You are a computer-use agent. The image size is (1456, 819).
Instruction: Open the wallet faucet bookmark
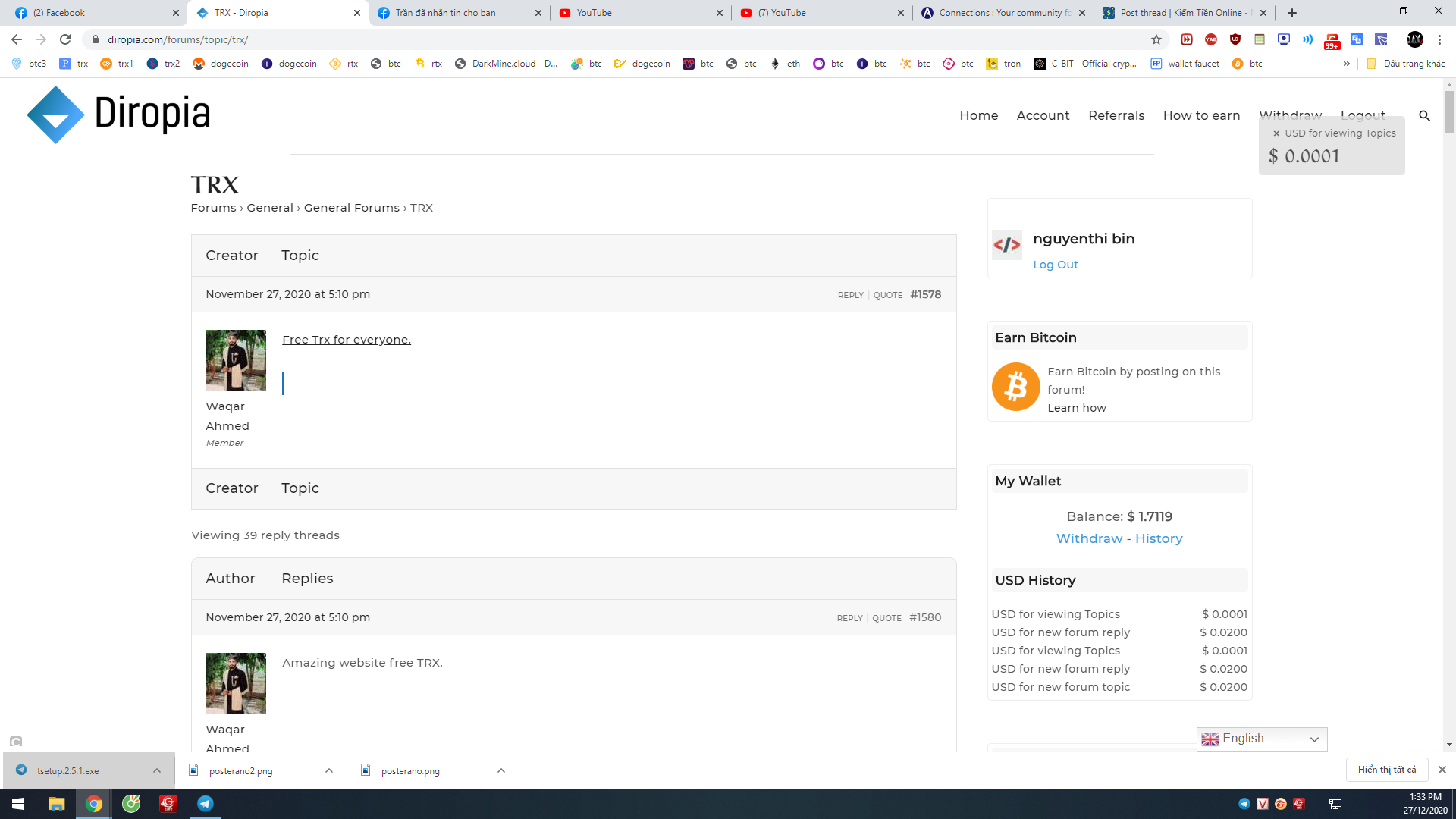(1185, 64)
